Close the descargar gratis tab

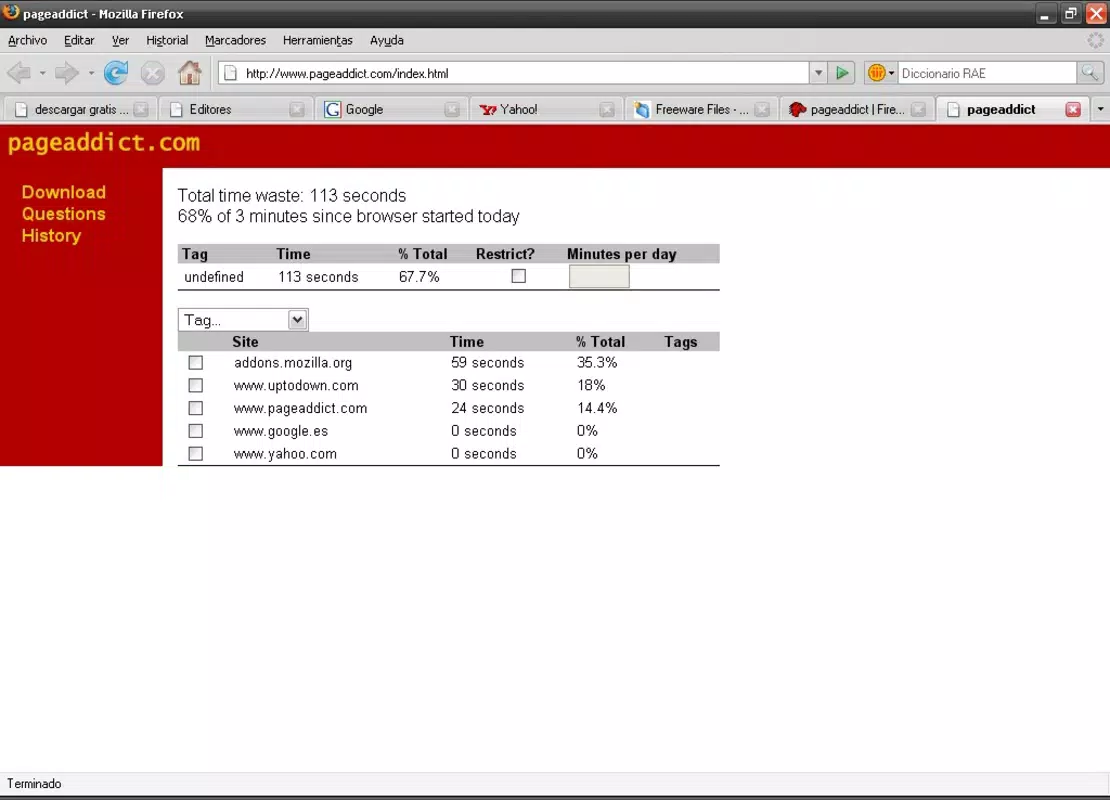[x=141, y=109]
